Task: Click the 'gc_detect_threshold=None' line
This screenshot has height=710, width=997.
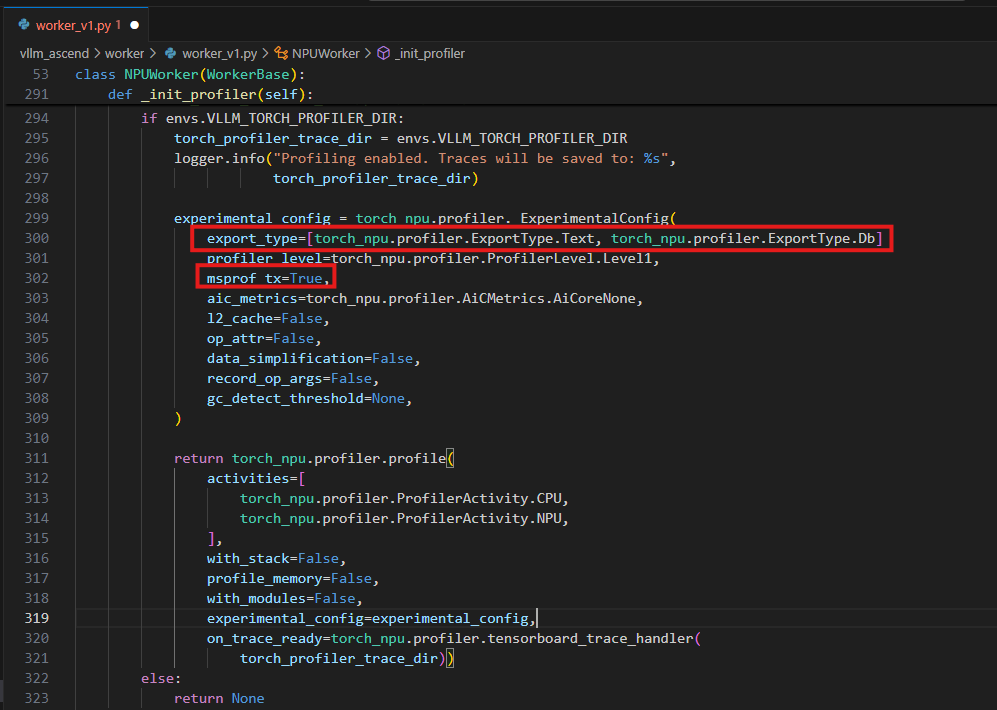Action: pos(309,399)
